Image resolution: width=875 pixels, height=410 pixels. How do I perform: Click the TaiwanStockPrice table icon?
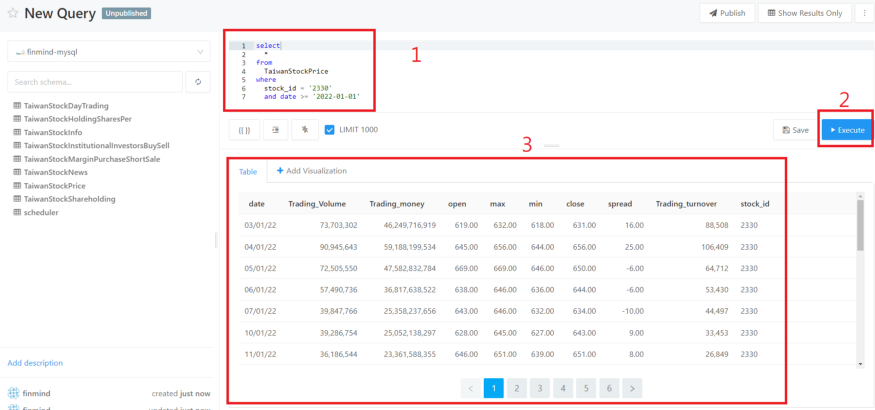tap(16, 185)
